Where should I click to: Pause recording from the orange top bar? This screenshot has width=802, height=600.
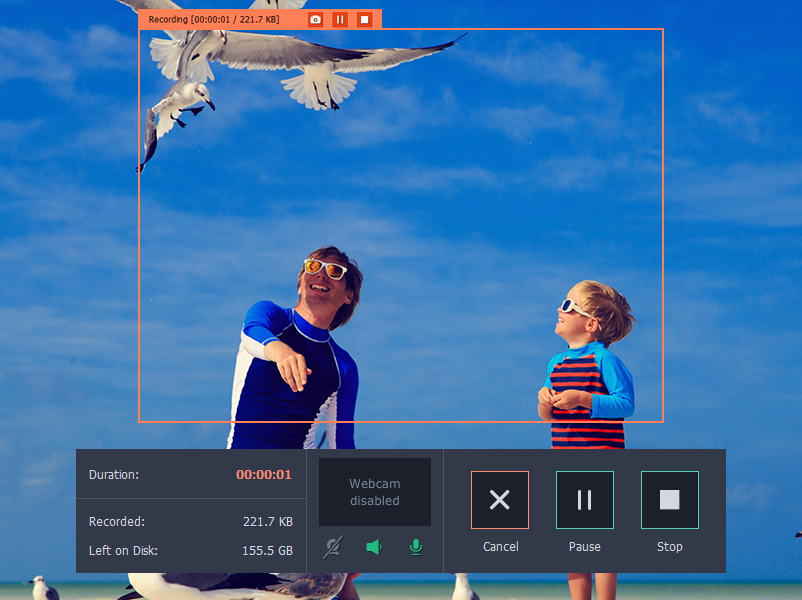(x=340, y=19)
